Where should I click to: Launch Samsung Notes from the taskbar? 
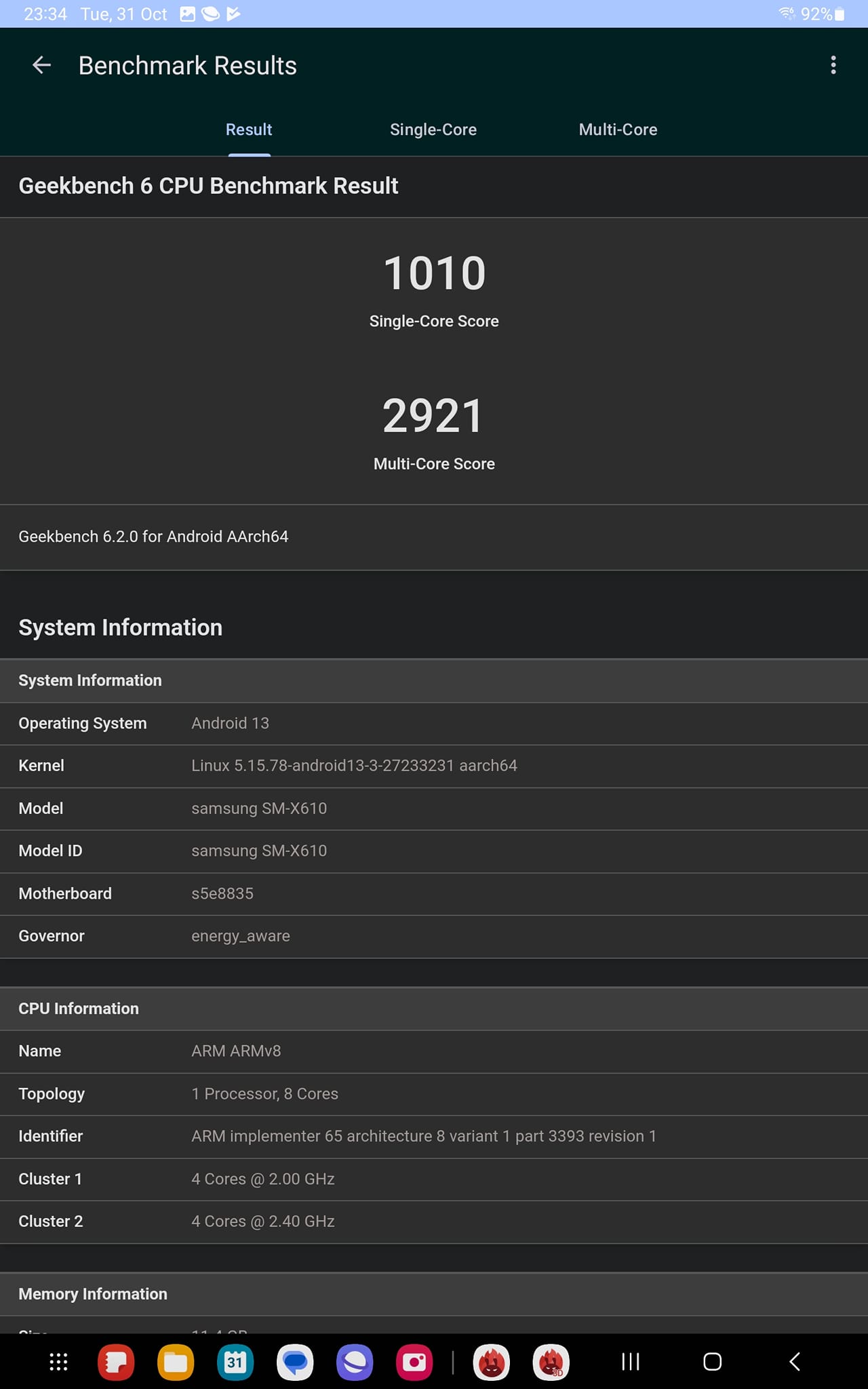click(x=116, y=1362)
